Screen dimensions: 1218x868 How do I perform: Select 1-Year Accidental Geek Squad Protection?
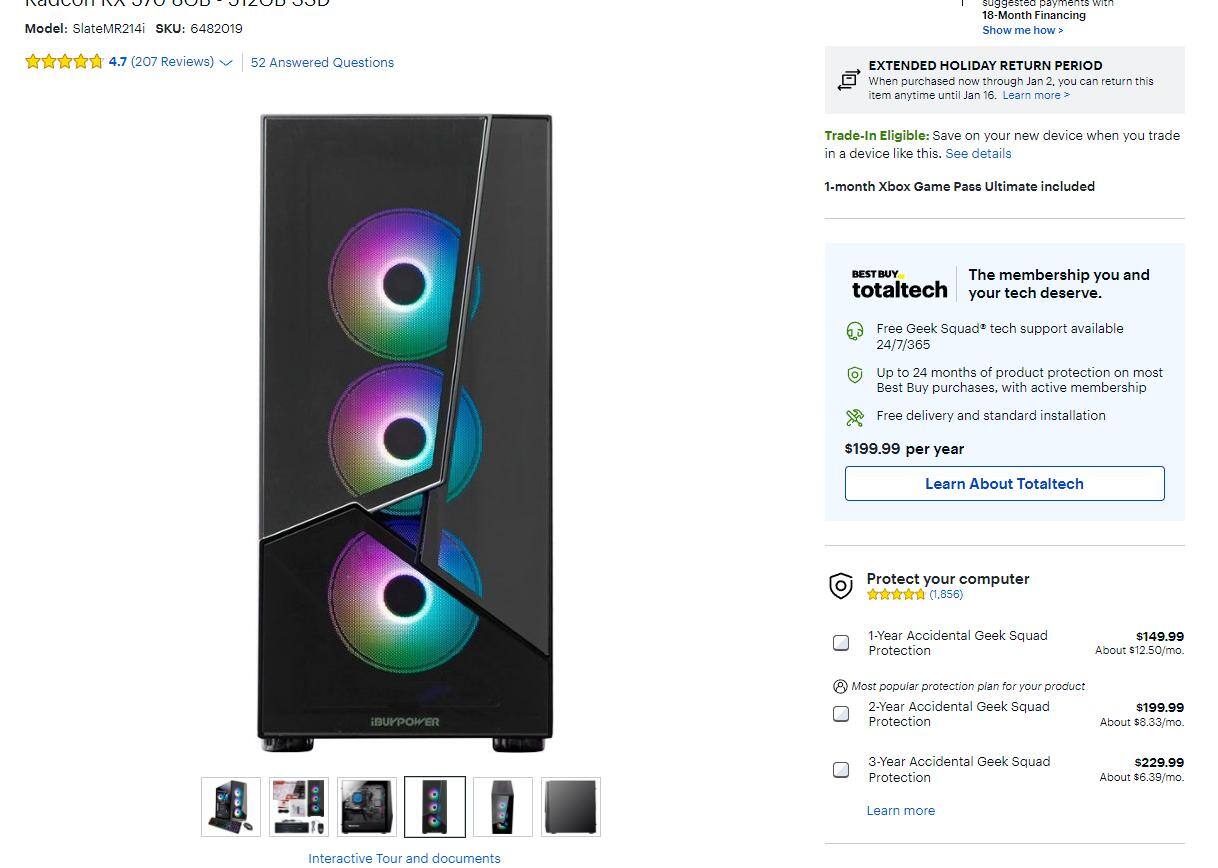pyautogui.click(x=841, y=643)
